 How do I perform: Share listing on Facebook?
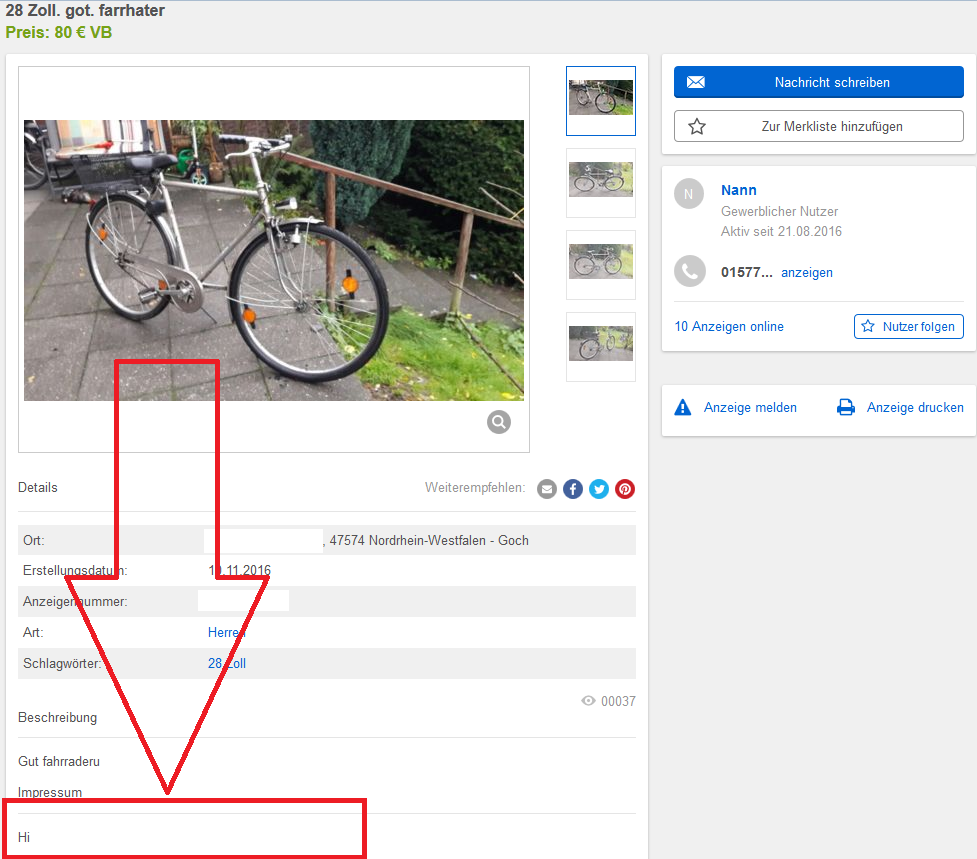coord(573,489)
